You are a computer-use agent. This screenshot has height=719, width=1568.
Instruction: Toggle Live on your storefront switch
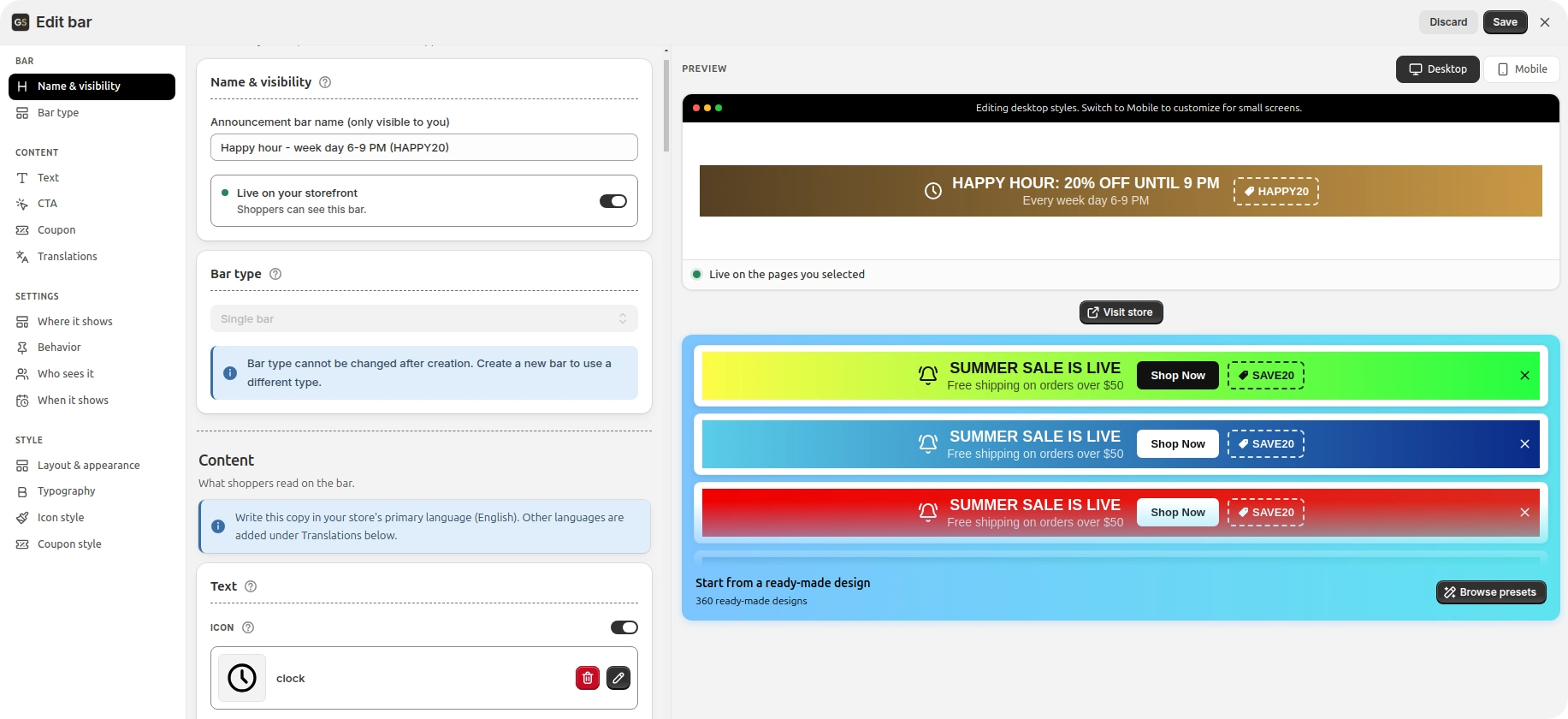pyautogui.click(x=613, y=201)
